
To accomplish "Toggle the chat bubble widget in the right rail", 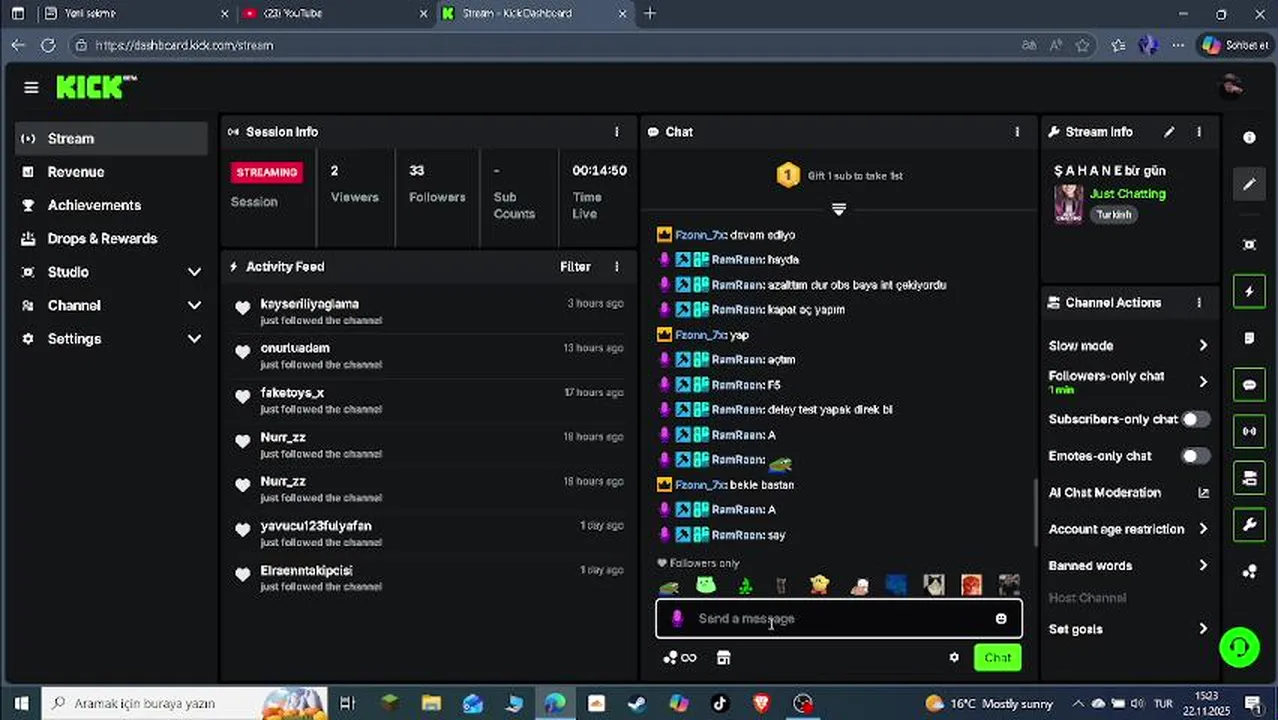I will click(x=1249, y=385).
